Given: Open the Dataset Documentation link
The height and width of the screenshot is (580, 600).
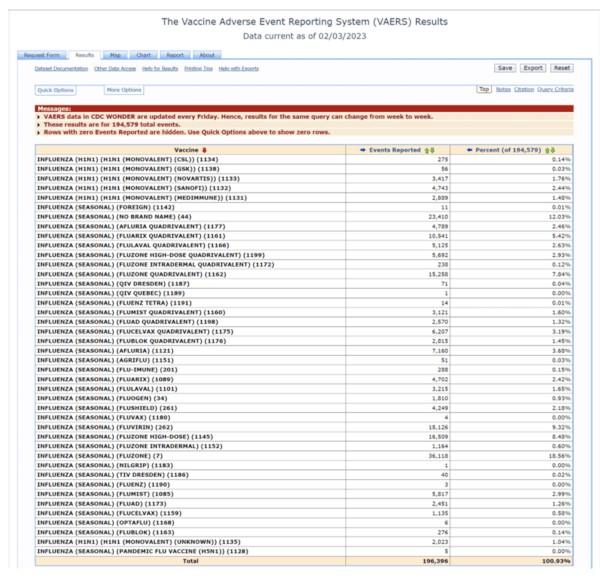Looking at the screenshot, I should click(x=61, y=69).
